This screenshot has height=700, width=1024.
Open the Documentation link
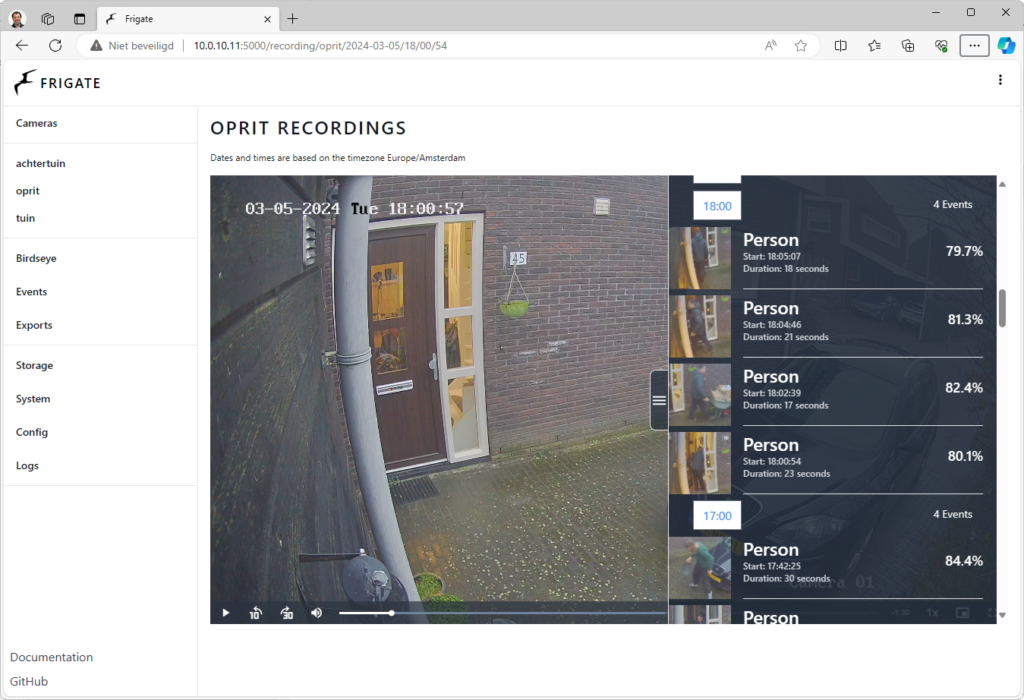click(51, 657)
